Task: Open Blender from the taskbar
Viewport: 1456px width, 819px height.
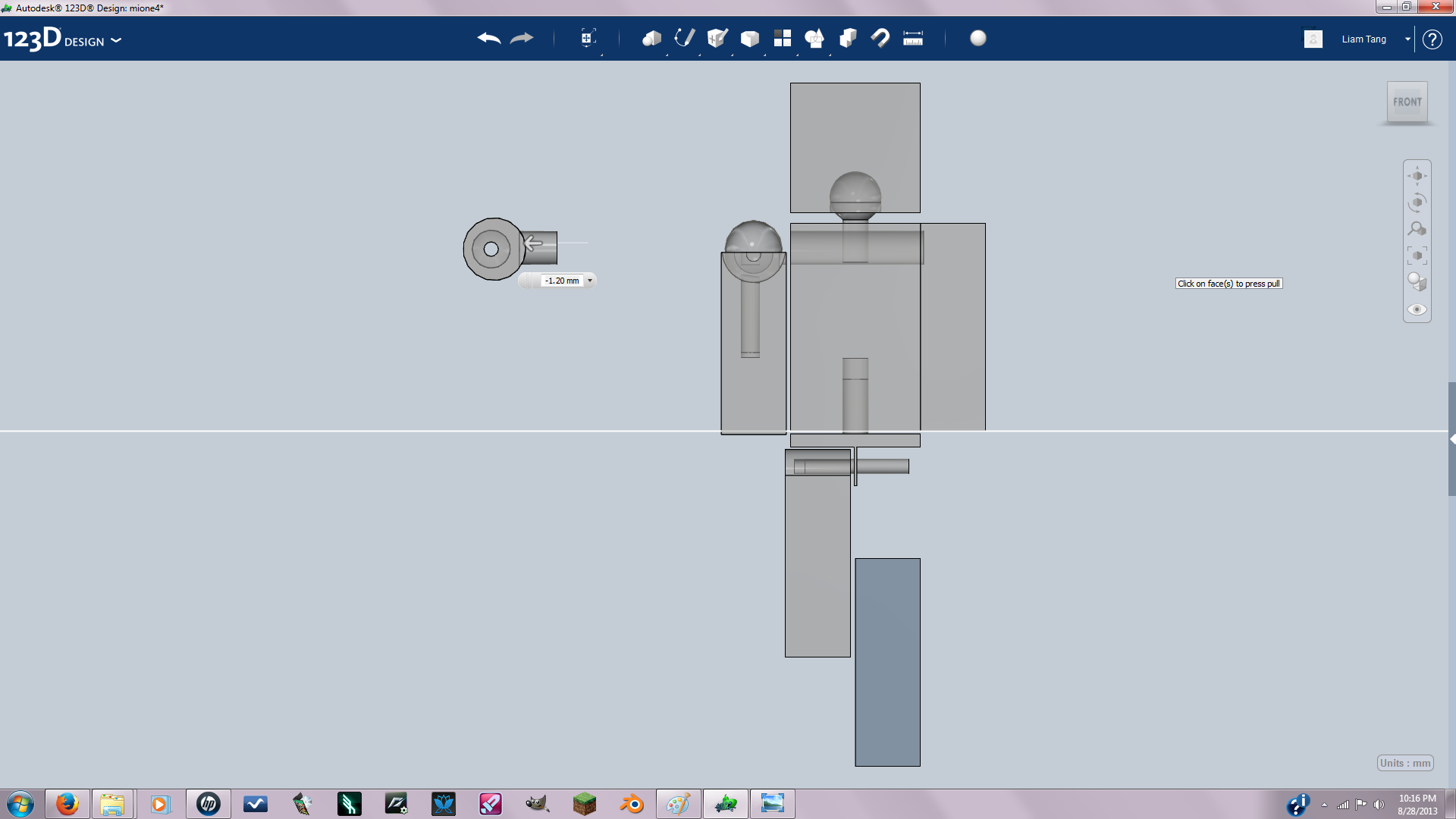Action: click(631, 804)
